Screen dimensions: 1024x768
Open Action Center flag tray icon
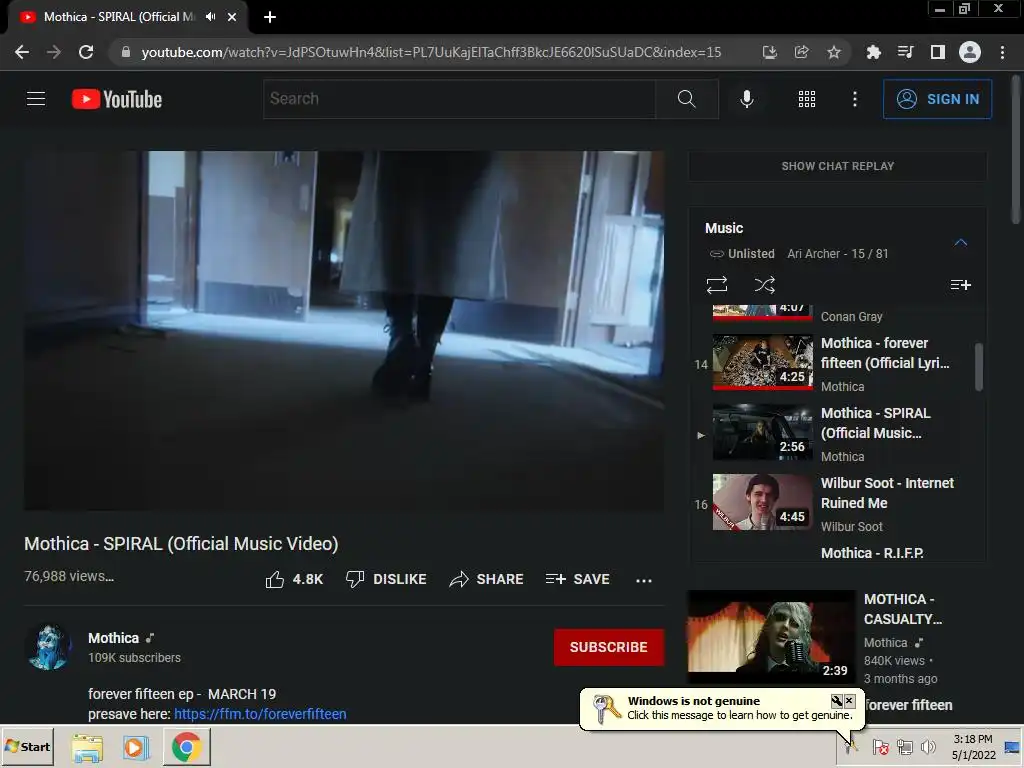[880, 747]
